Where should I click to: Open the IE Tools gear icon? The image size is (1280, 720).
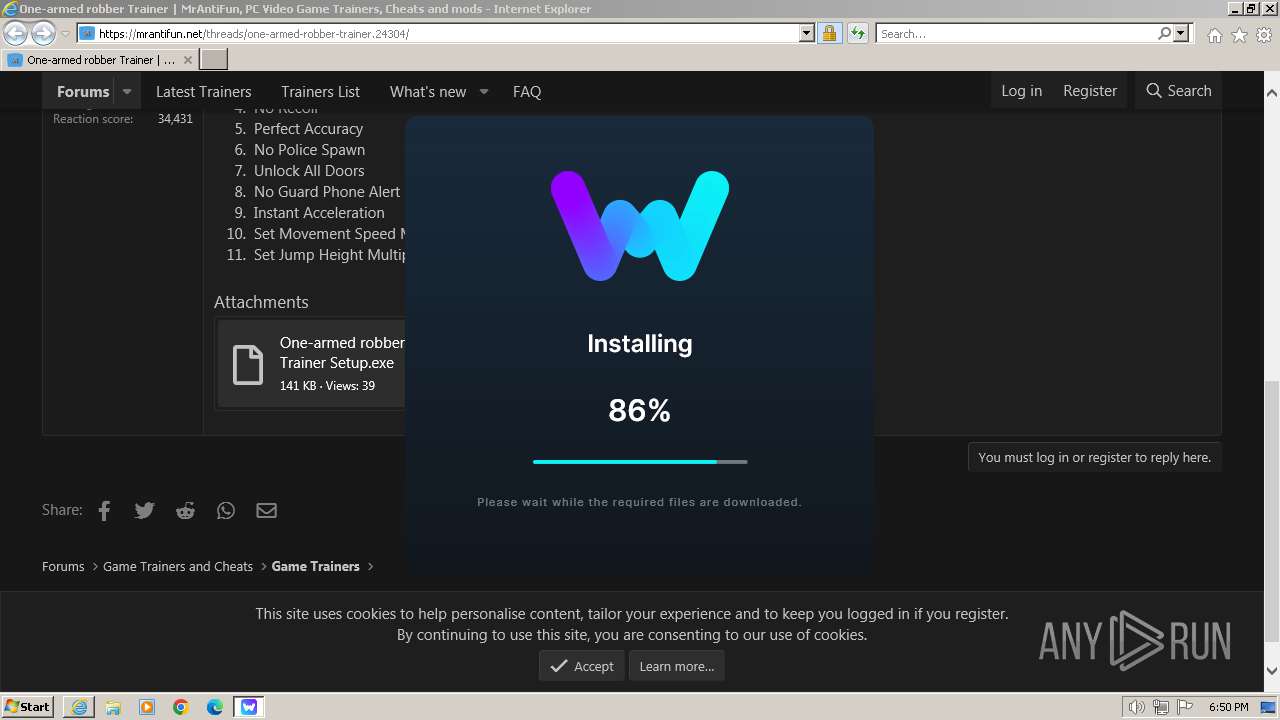tap(1264, 35)
